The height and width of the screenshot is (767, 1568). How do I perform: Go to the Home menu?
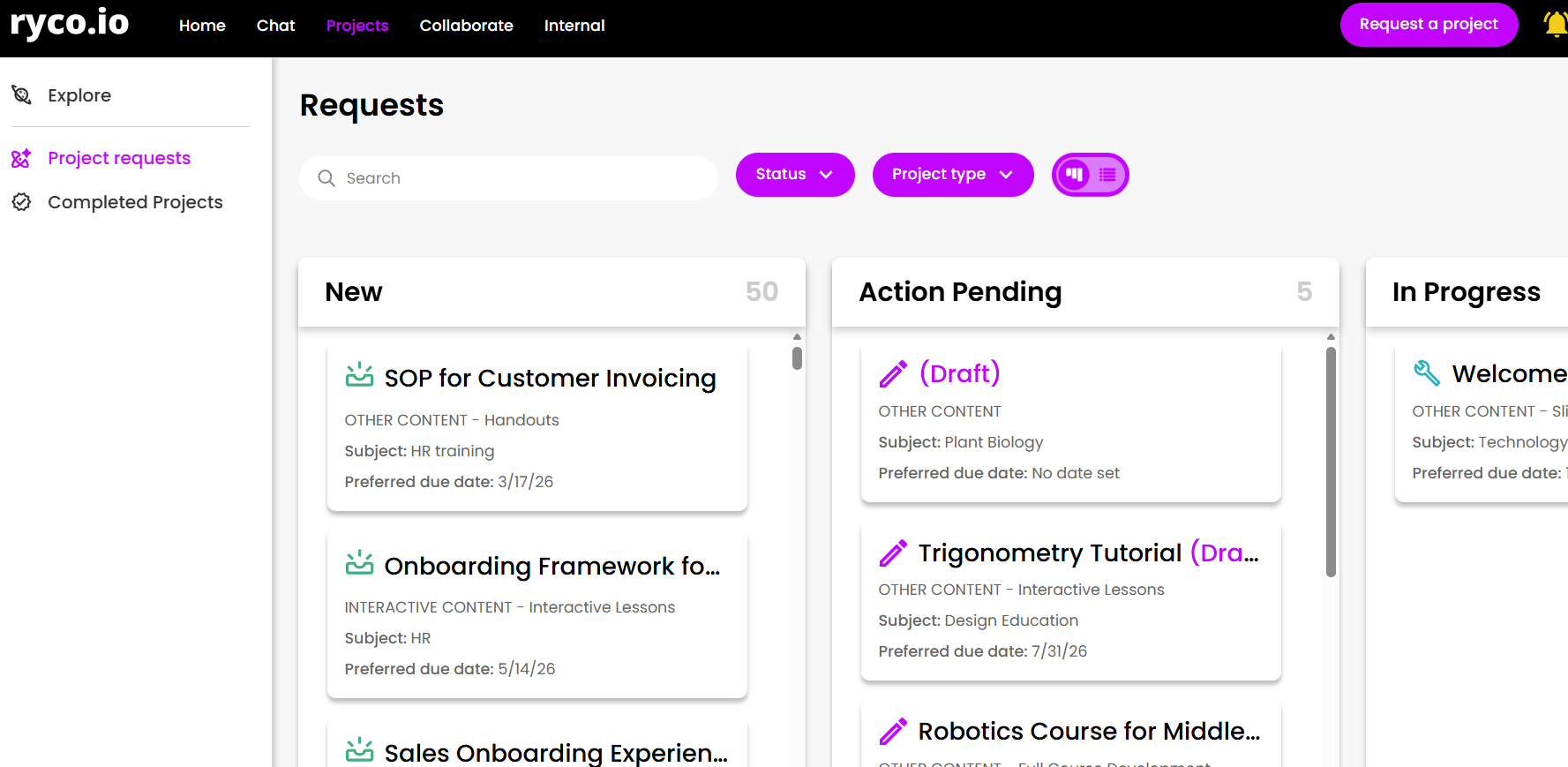(202, 26)
